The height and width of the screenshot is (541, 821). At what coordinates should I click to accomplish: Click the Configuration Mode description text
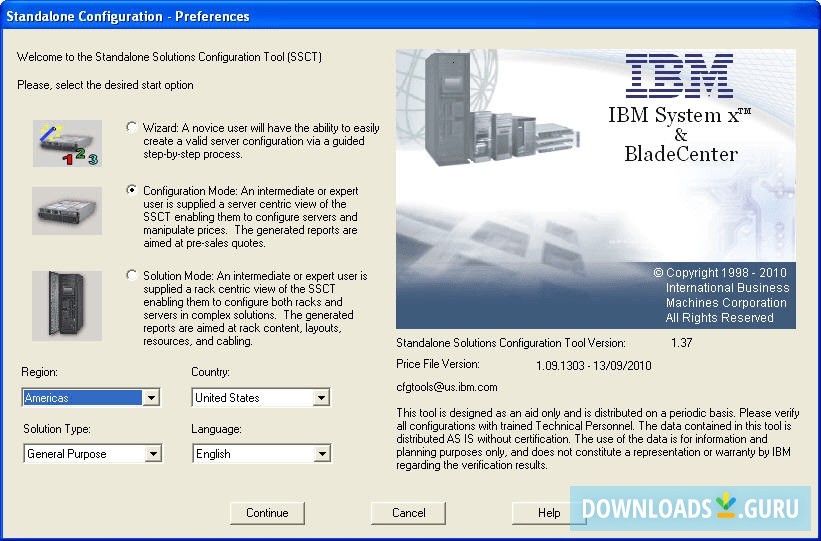tap(251, 217)
